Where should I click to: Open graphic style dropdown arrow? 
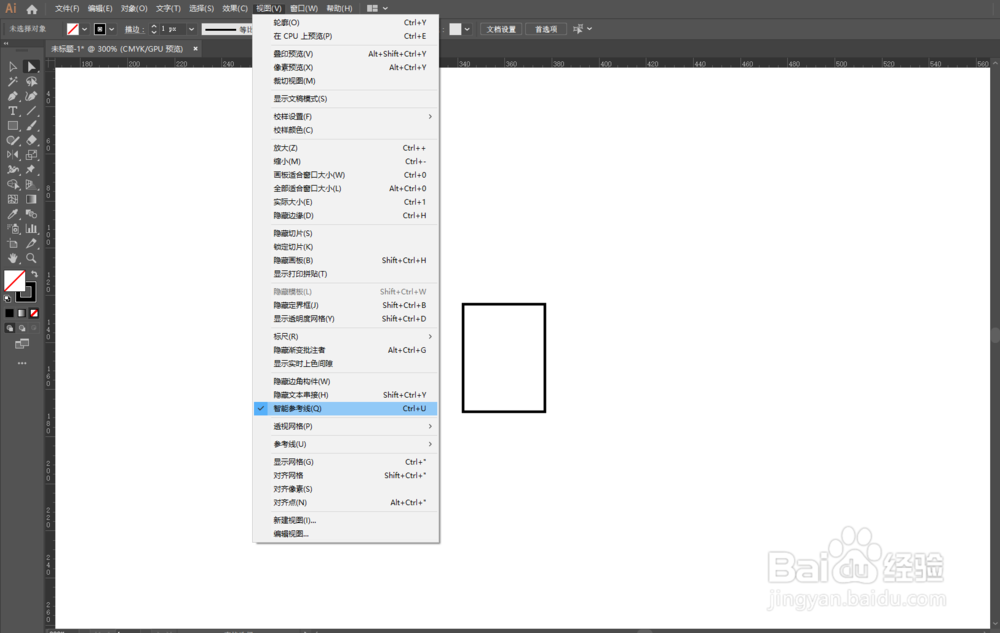pos(467,29)
